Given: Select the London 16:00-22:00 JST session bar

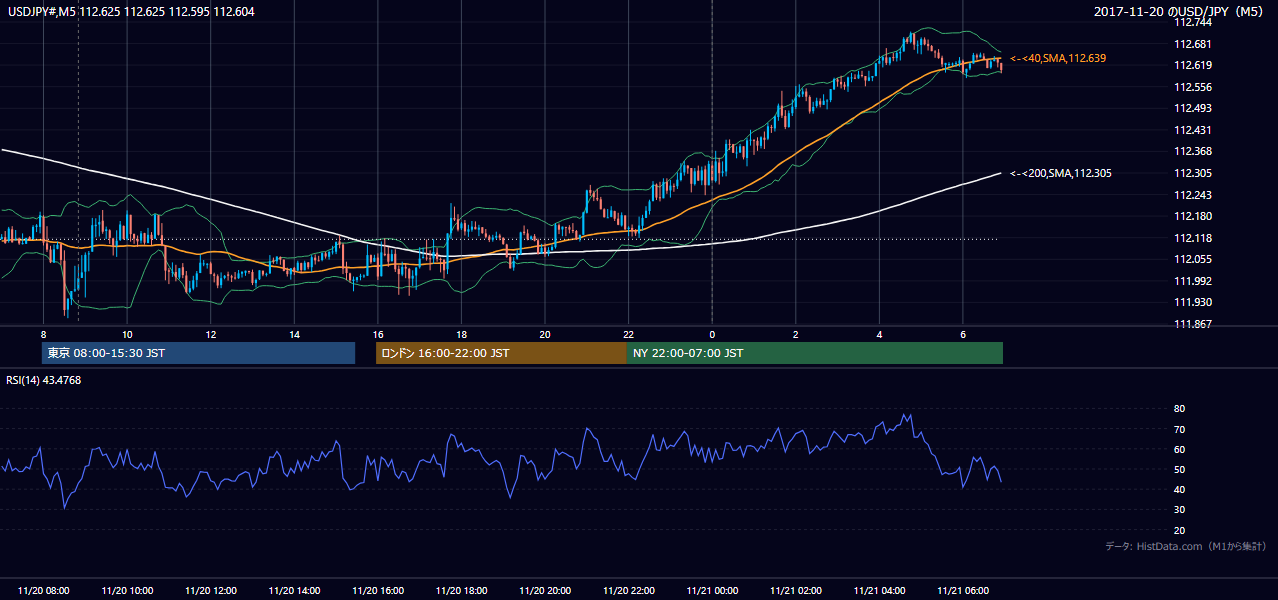Looking at the screenshot, I should pos(501,353).
